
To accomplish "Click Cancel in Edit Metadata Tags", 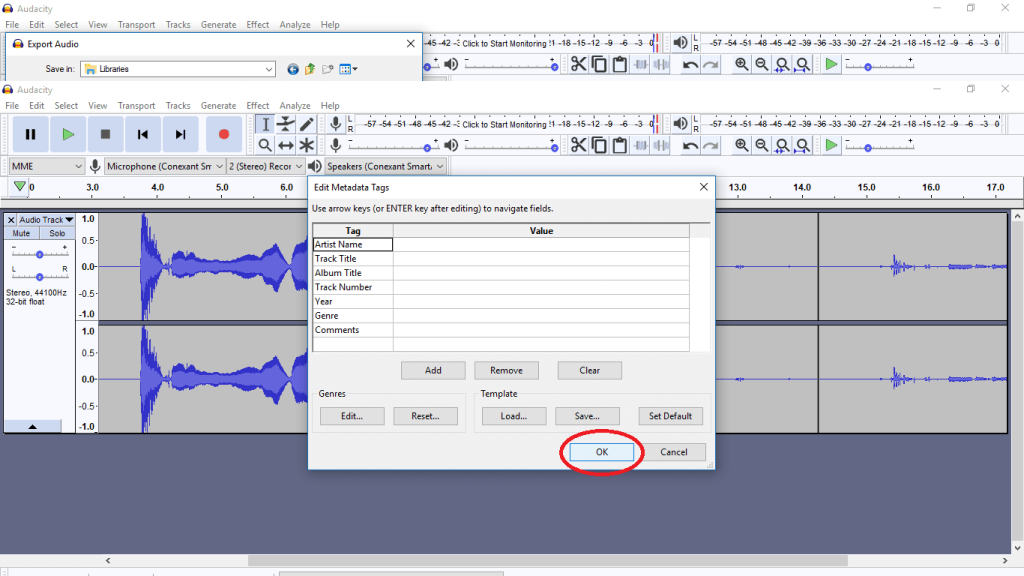I will click(x=673, y=452).
